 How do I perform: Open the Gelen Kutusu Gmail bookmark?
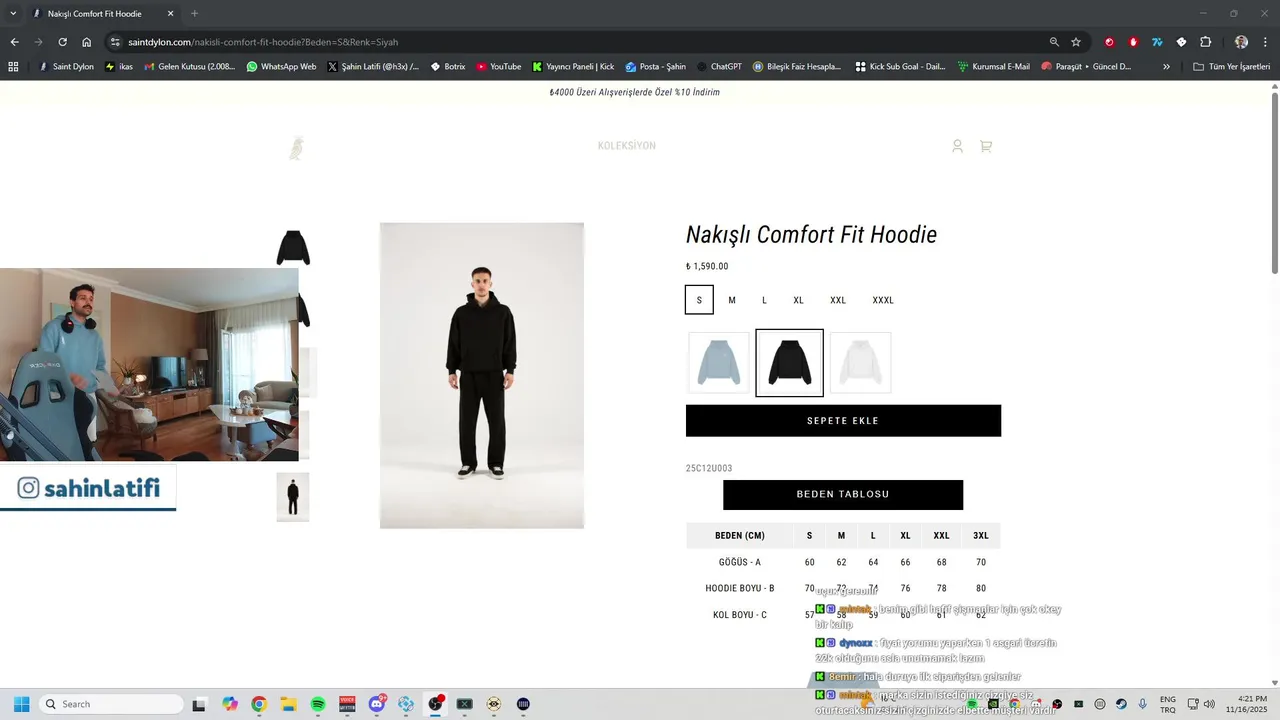click(x=190, y=67)
